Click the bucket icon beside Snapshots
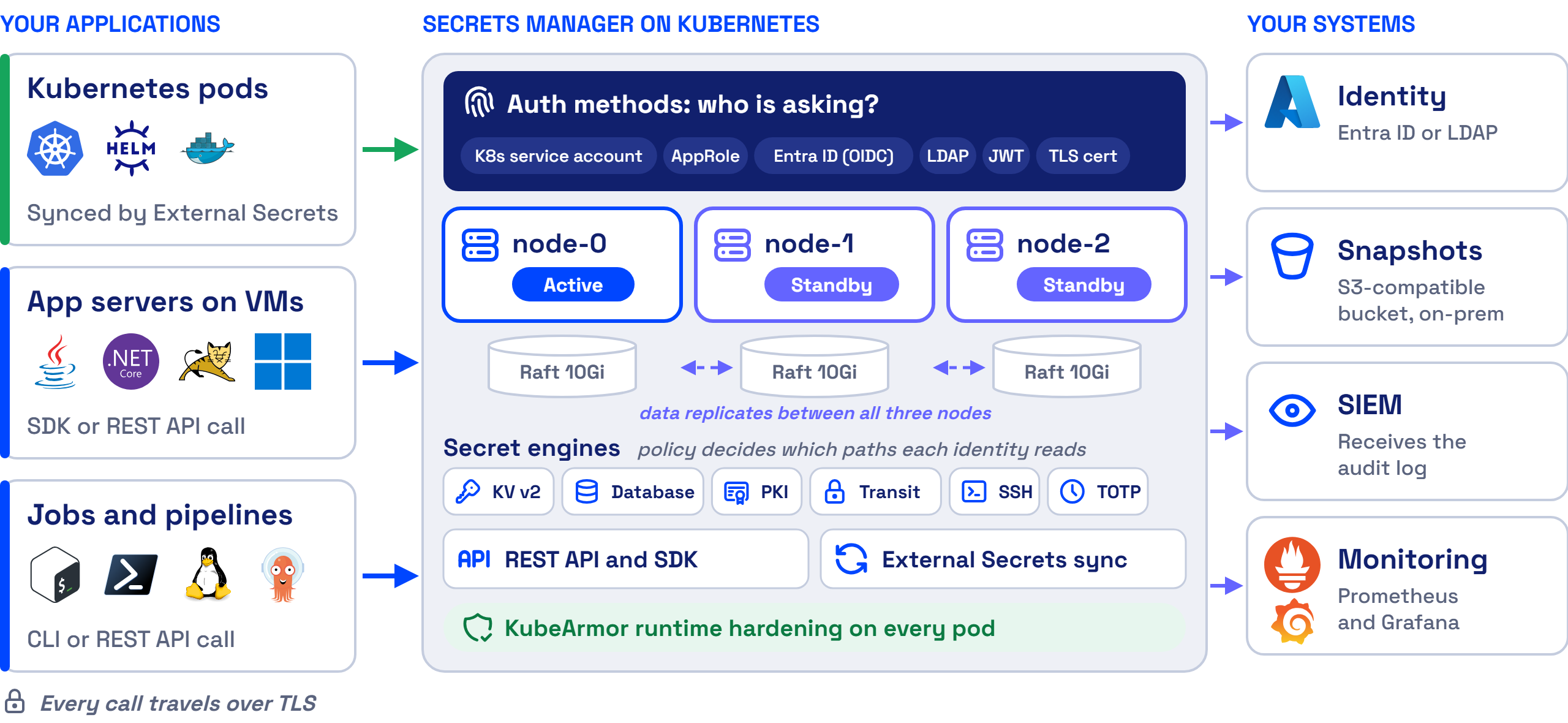Viewport: 1568px width, 723px height. (x=1292, y=256)
